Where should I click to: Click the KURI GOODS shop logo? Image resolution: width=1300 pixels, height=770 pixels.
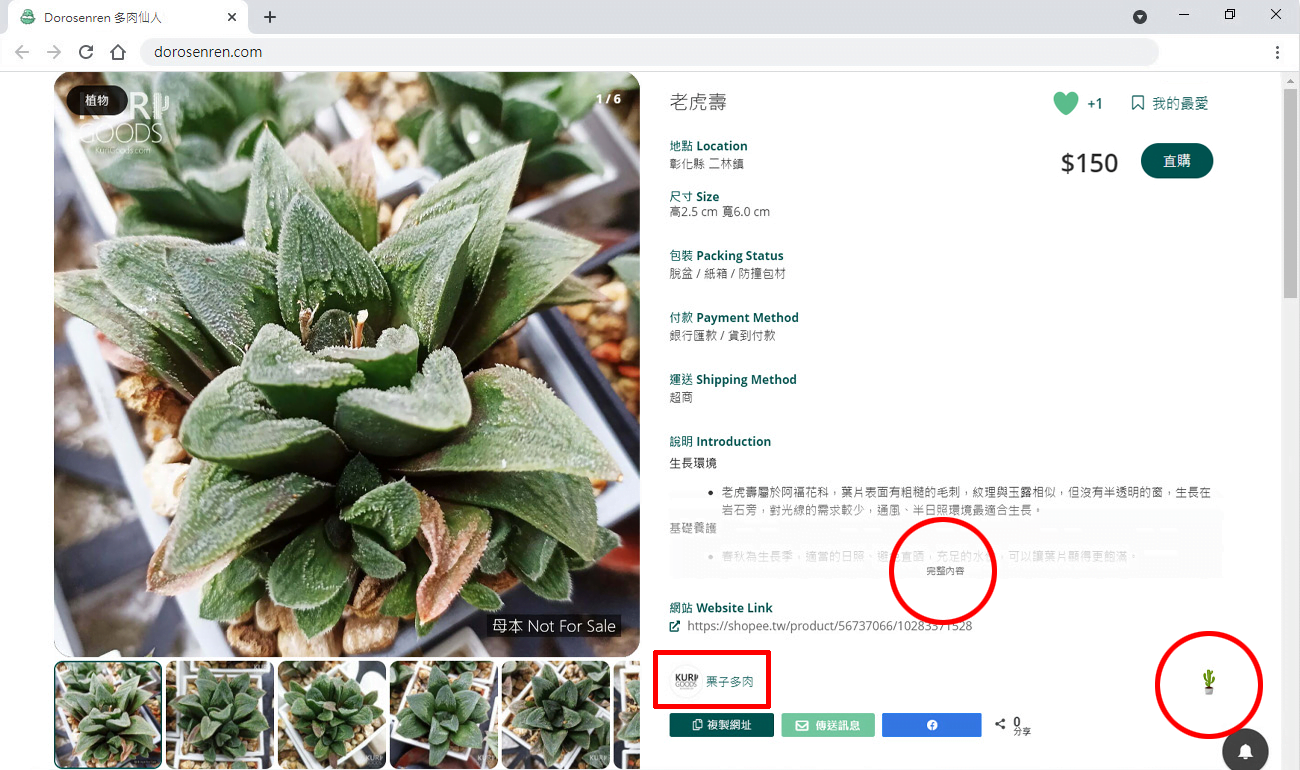(685, 679)
